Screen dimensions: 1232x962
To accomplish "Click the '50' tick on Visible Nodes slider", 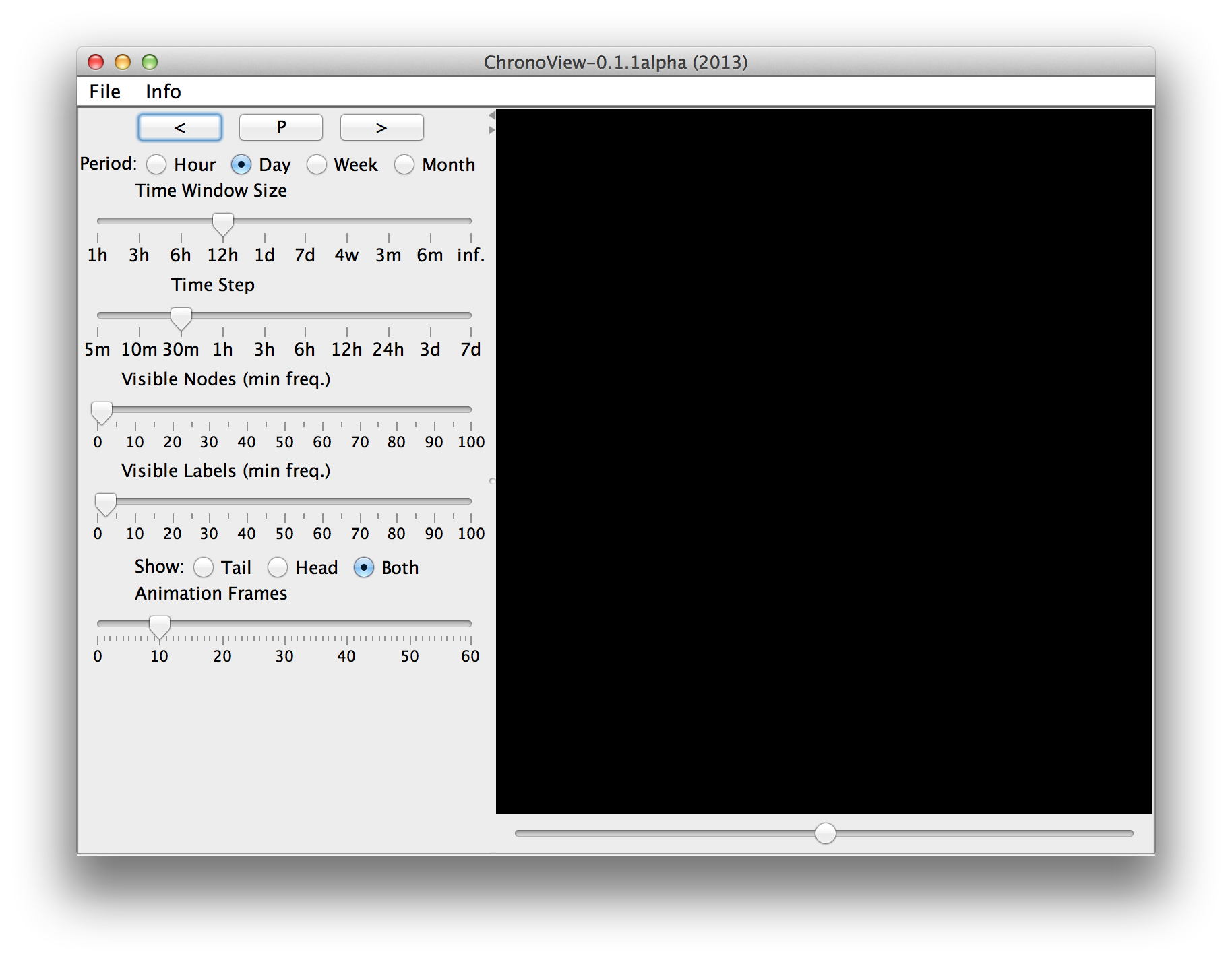I will point(284,442).
